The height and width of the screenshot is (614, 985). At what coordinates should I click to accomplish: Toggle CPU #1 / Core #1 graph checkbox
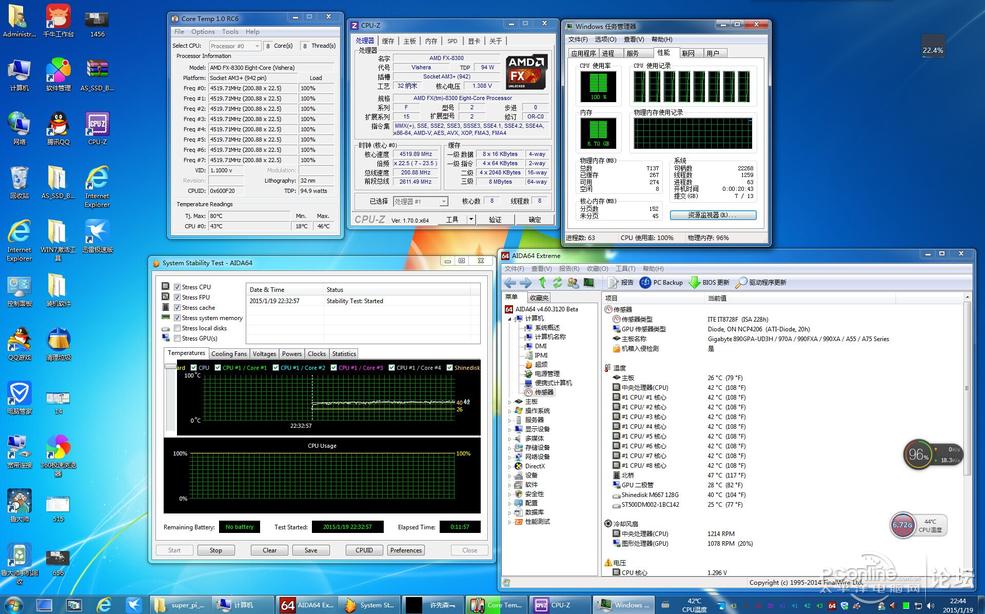click(217, 368)
